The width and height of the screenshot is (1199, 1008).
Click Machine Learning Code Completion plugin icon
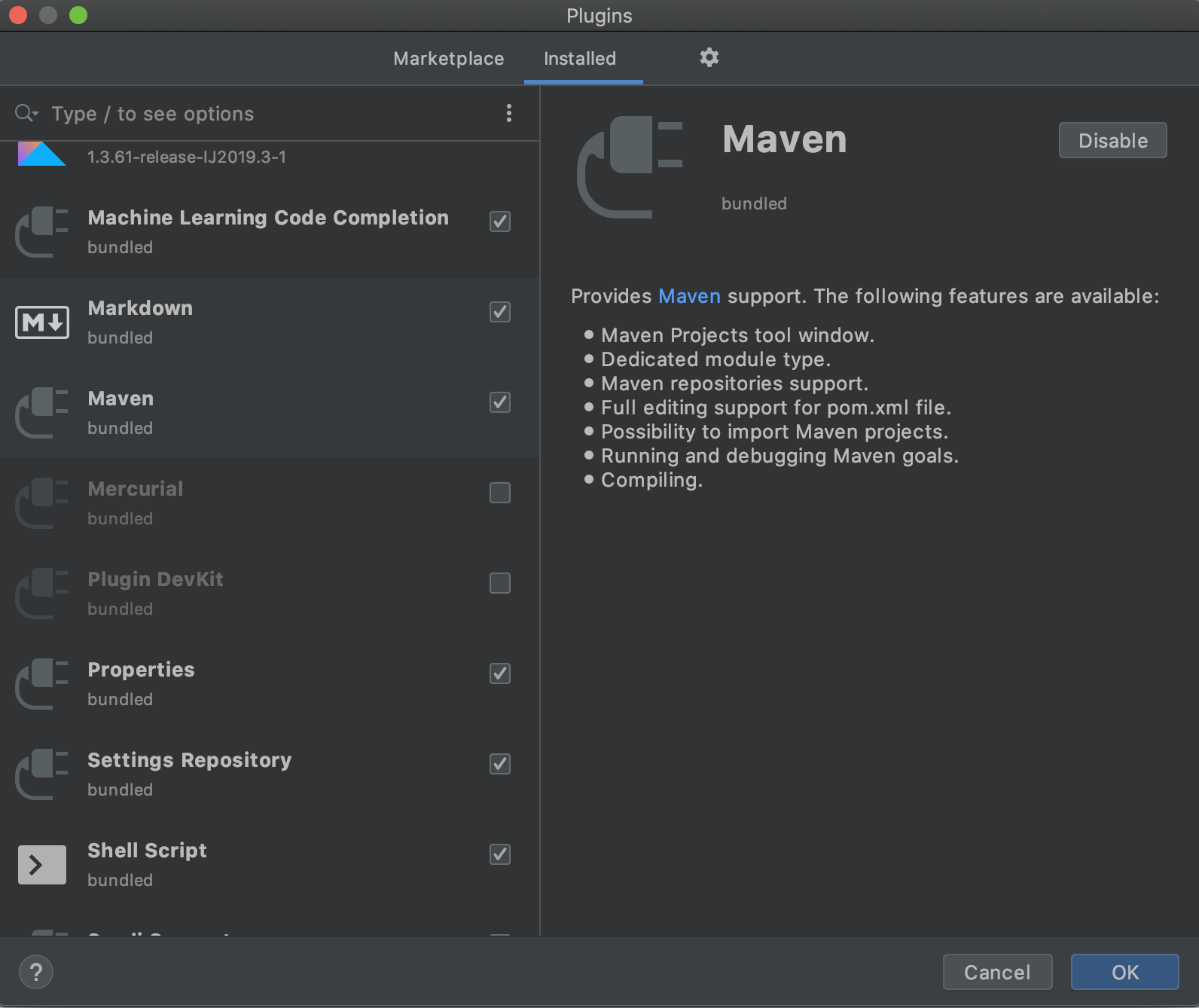(42, 232)
